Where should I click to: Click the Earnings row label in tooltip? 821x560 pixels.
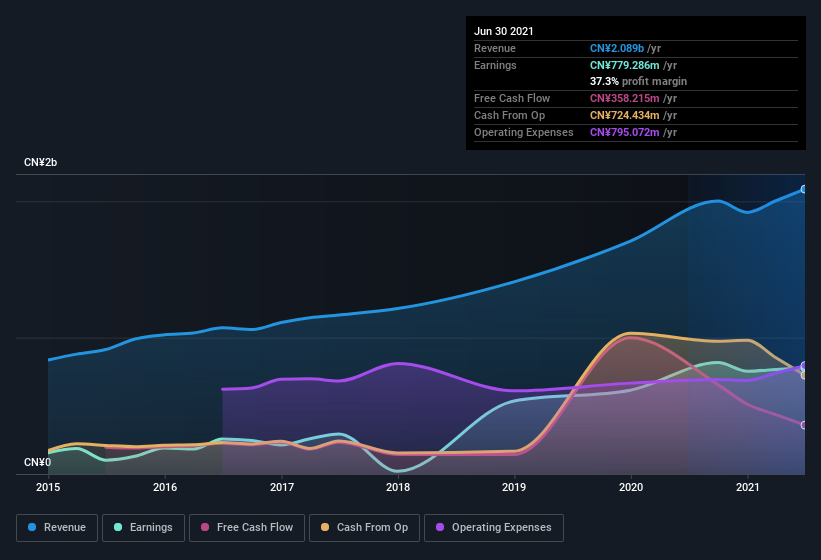tap(495, 65)
